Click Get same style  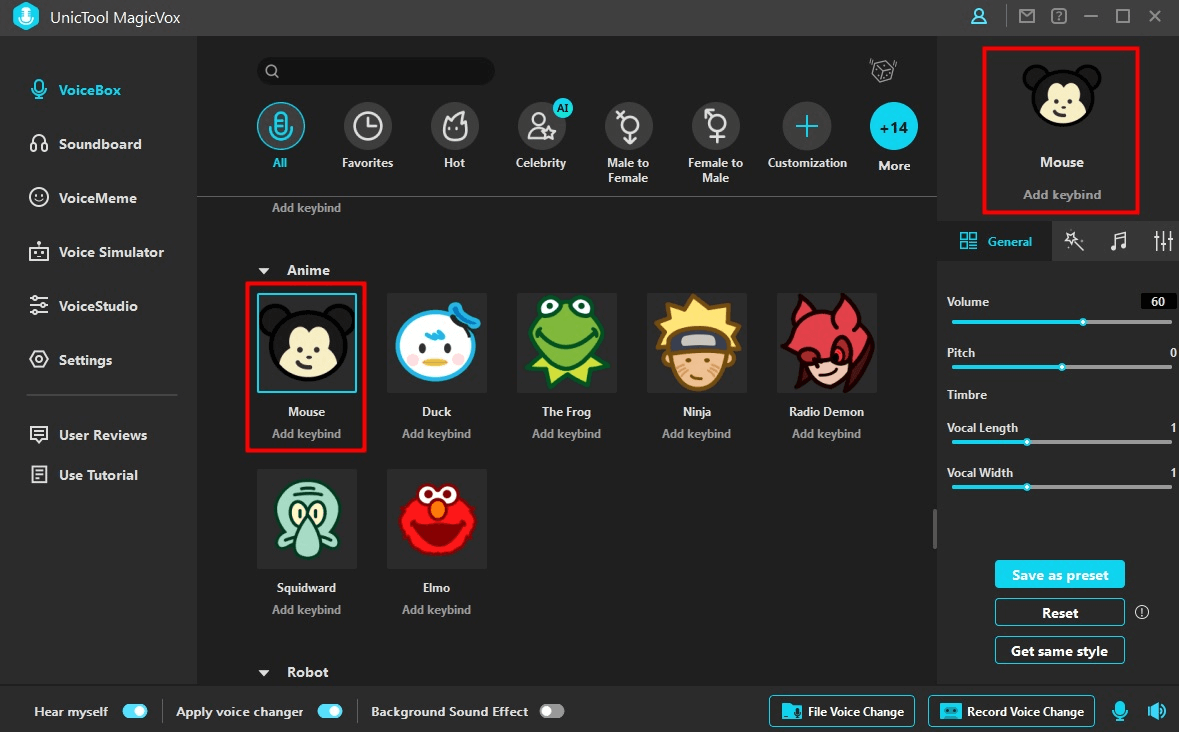tap(1059, 651)
